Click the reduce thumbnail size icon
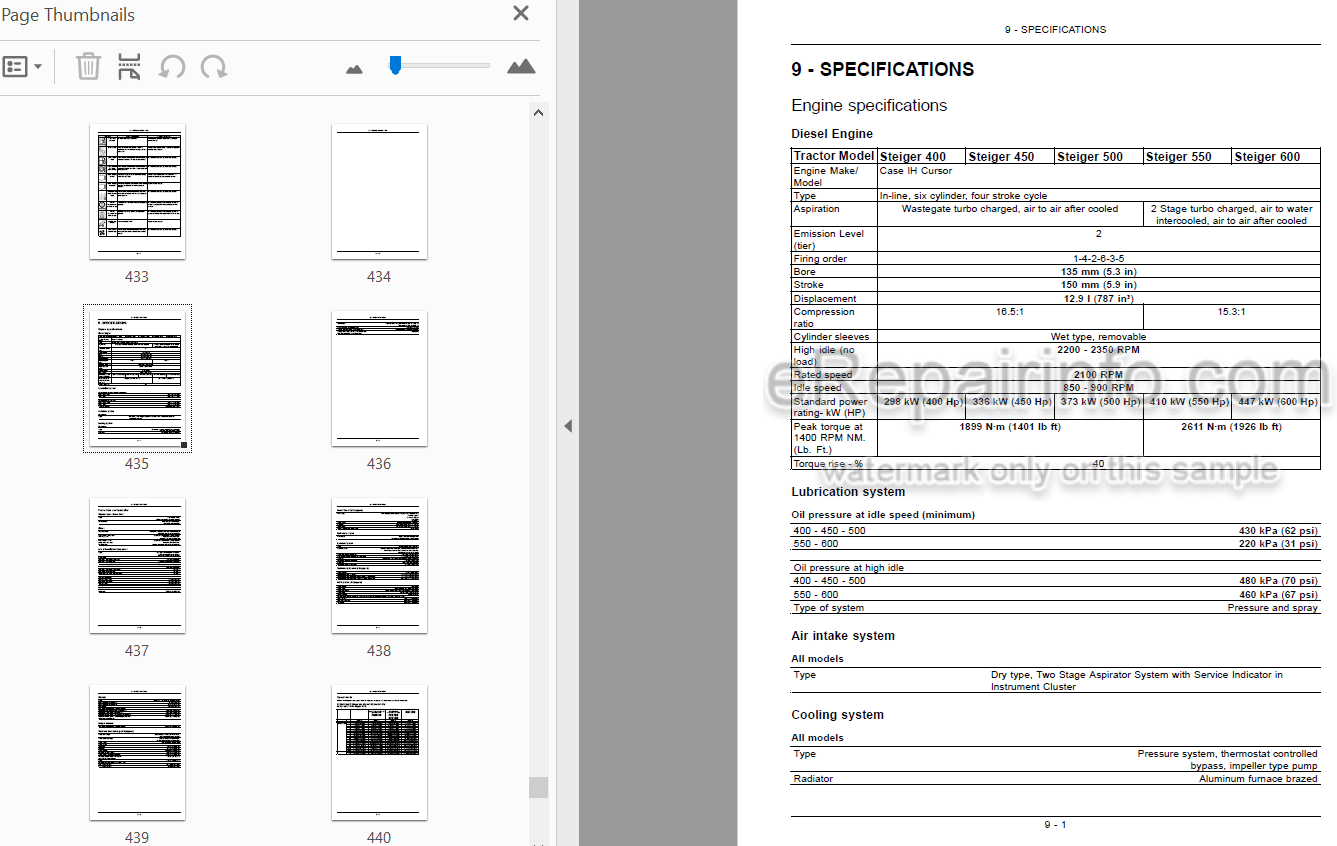The height and width of the screenshot is (846, 1337). (x=354, y=68)
